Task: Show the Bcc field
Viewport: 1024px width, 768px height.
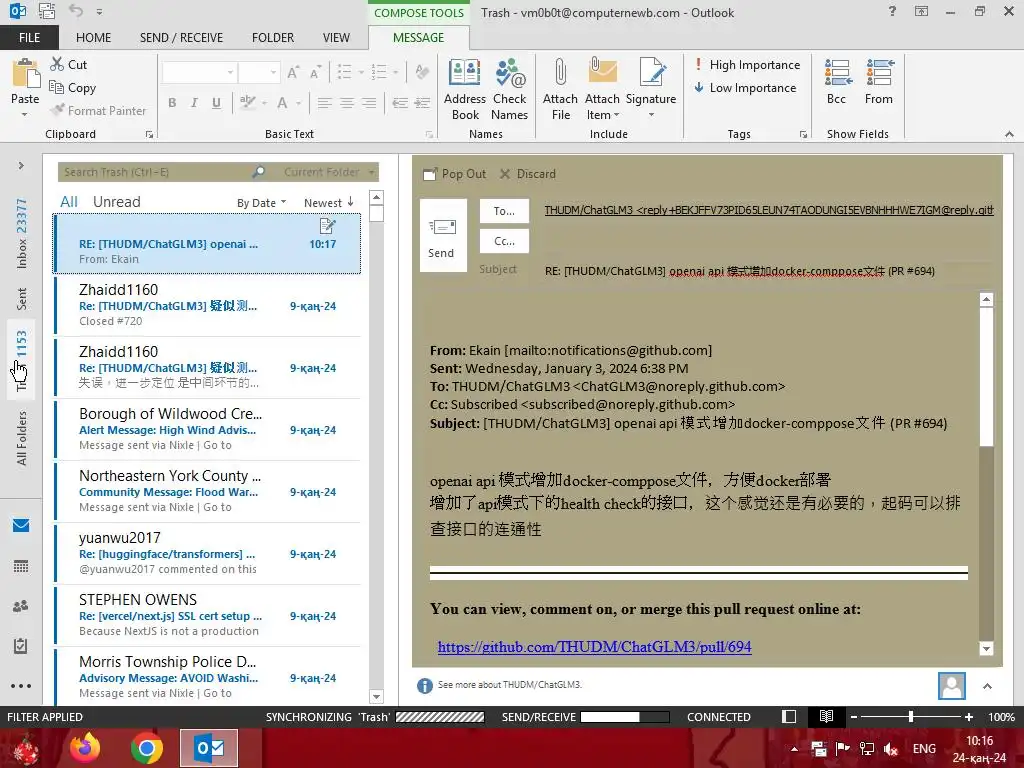Action: coord(837,82)
